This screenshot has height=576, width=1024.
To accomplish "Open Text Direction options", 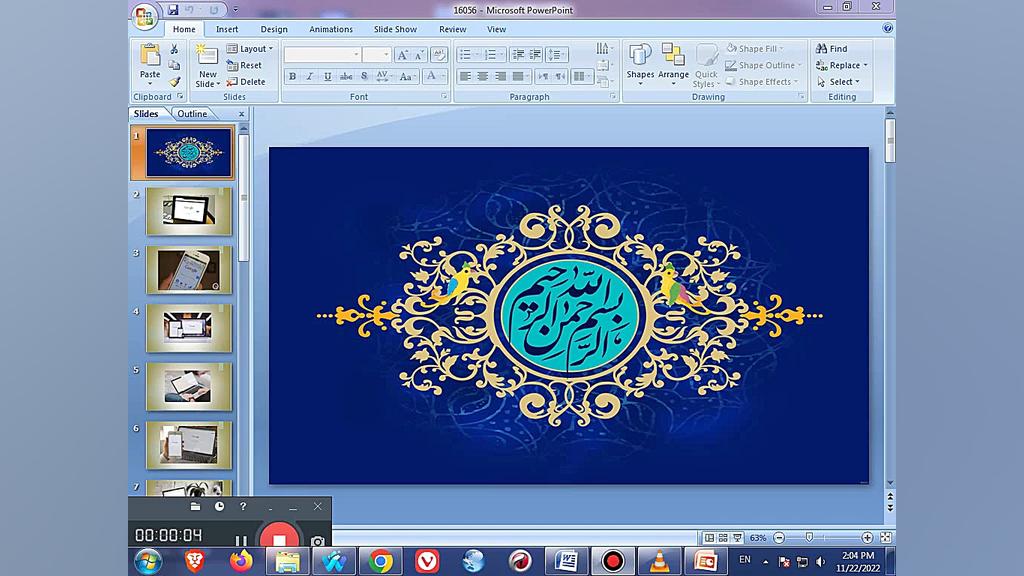I will [x=604, y=48].
